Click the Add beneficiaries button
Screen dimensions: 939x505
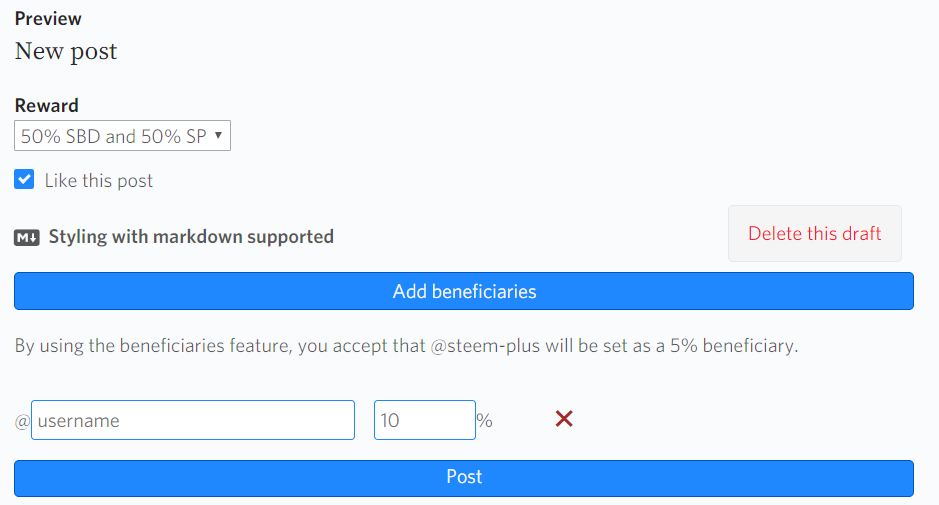point(464,291)
